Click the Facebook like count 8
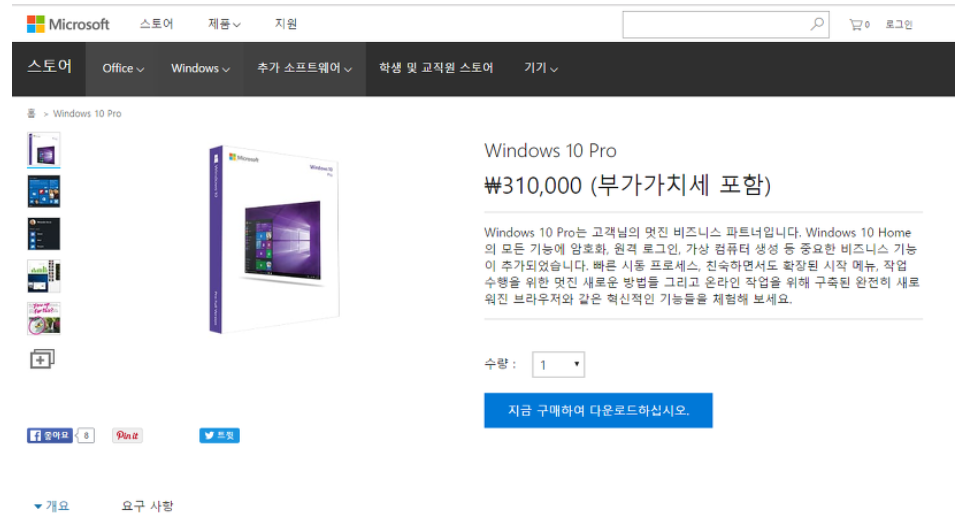Viewport: 965px width, 513px height. click(x=86, y=435)
